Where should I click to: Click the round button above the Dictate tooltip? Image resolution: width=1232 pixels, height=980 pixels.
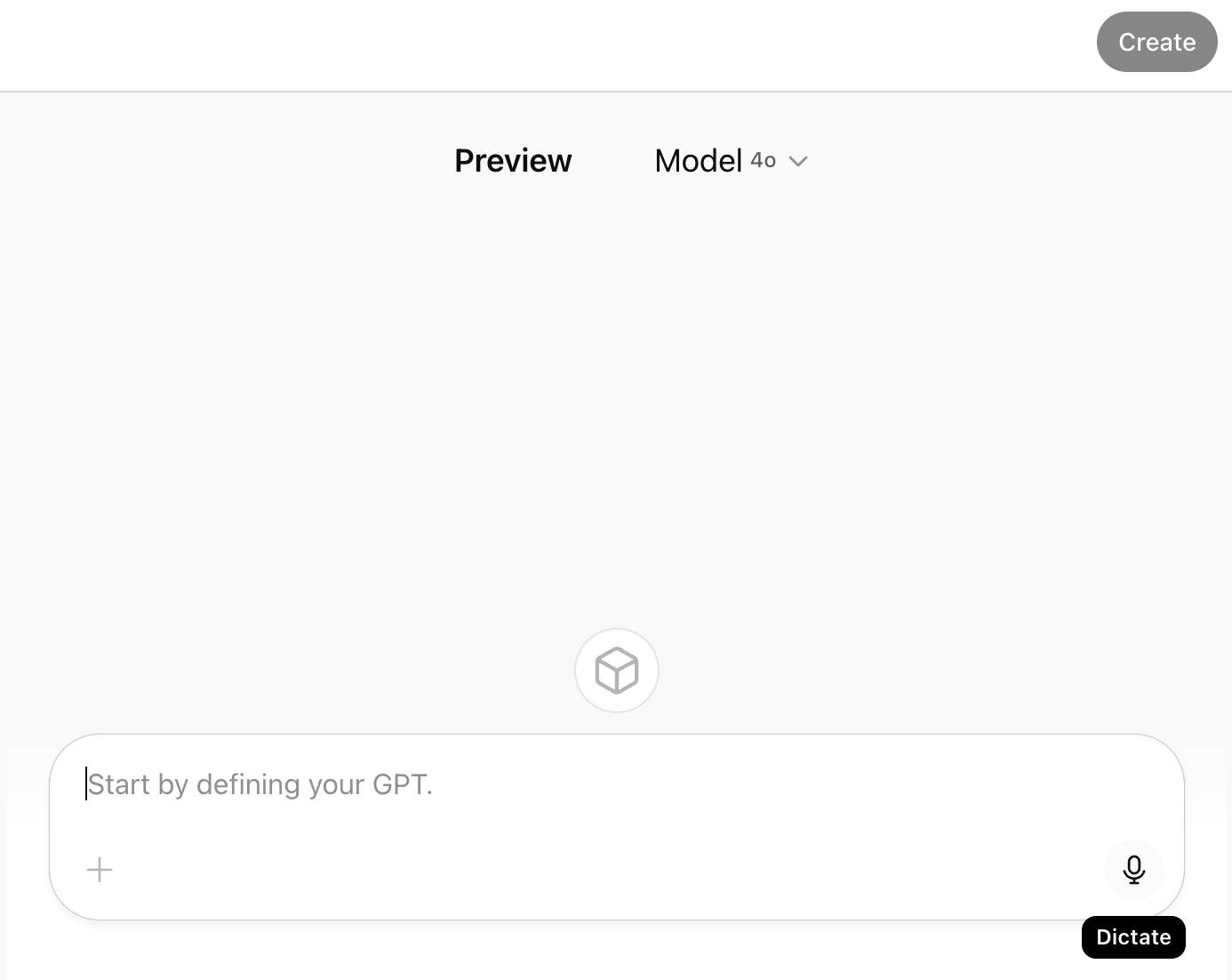(x=1133, y=869)
